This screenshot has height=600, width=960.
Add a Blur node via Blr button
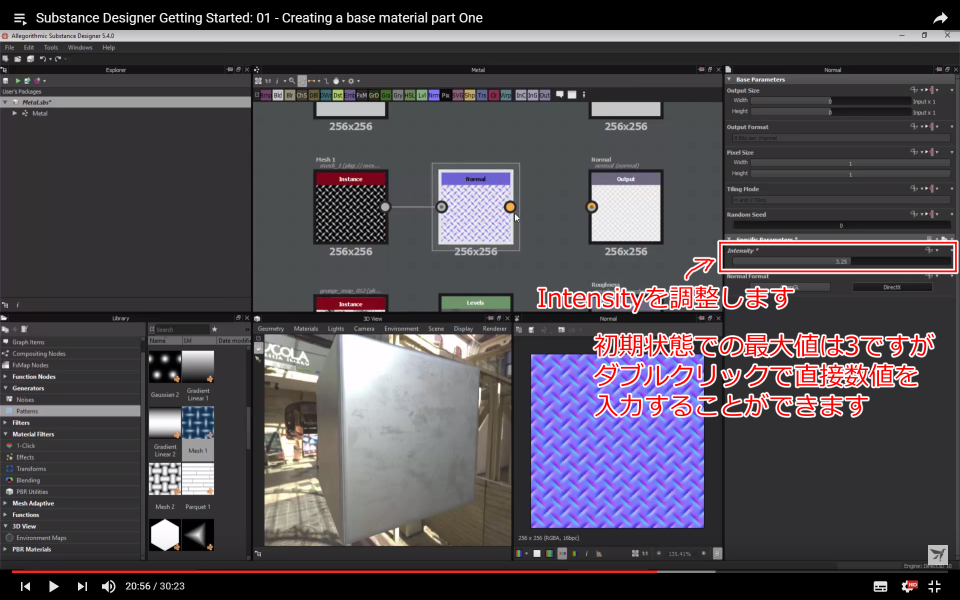pyautogui.click(x=290, y=95)
